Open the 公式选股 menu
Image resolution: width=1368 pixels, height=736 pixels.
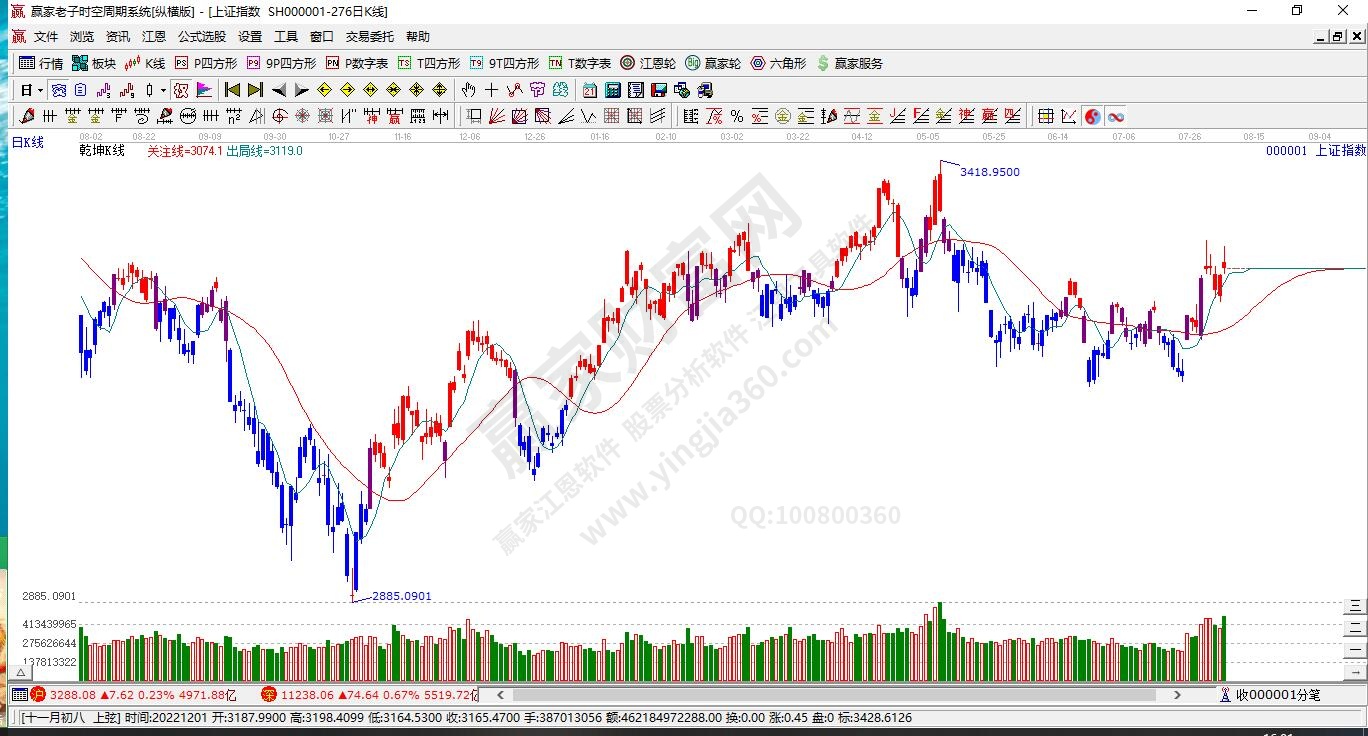[202, 37]
